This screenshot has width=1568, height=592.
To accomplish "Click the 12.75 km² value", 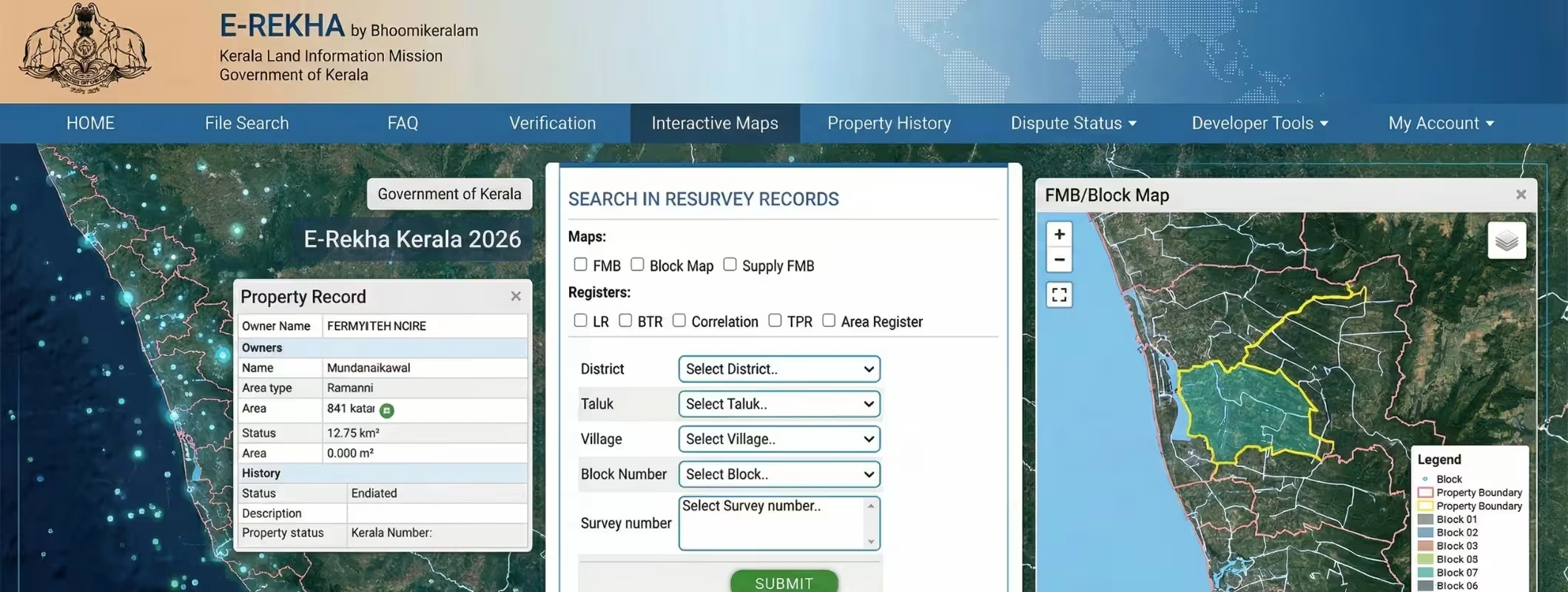I will click(x=353, y=433).
